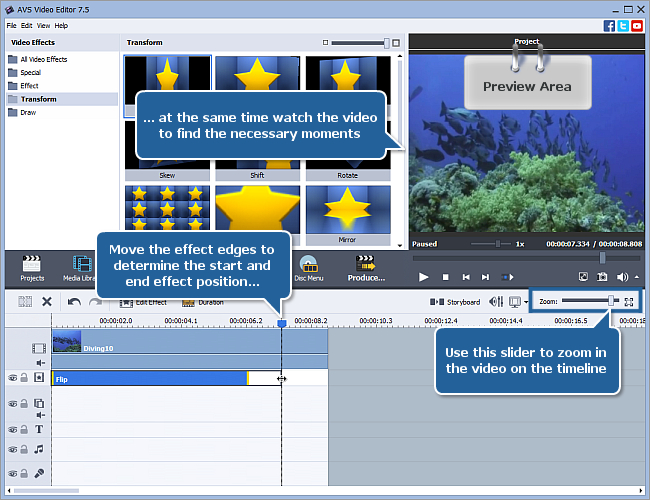Open the audio mixer icon

click(496, 302)
